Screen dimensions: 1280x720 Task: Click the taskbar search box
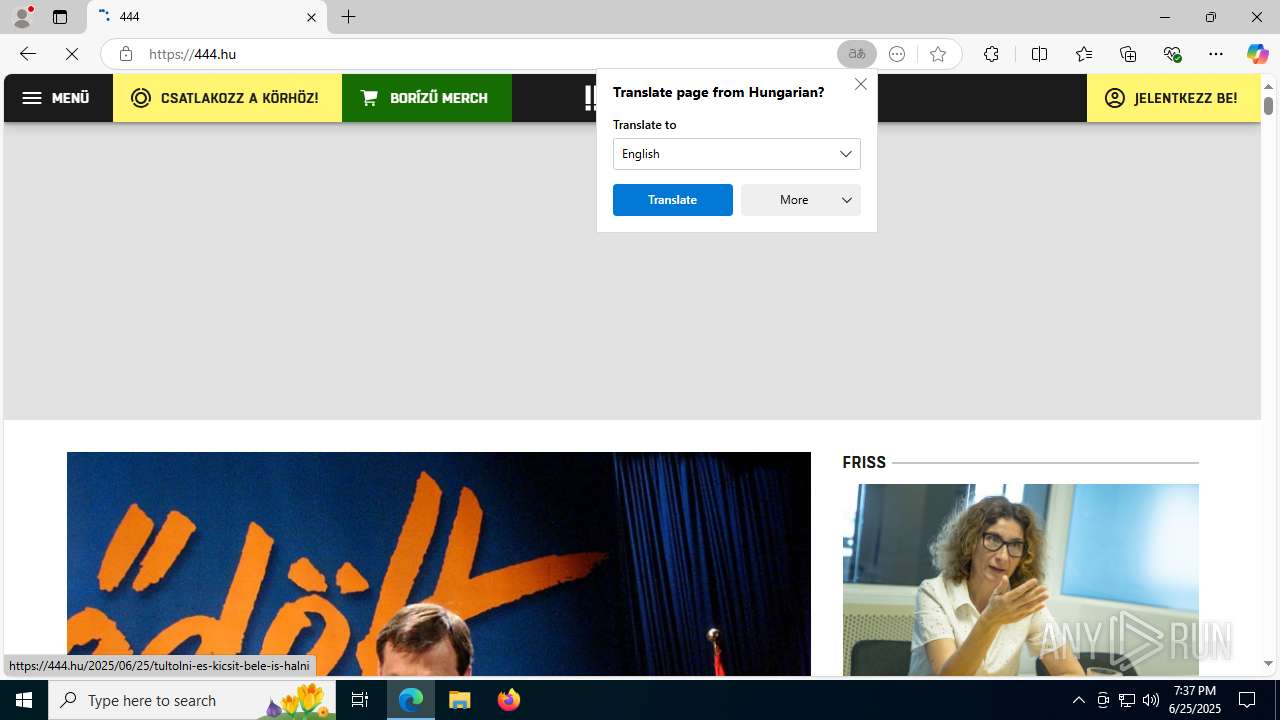click(x=192, y=700)
